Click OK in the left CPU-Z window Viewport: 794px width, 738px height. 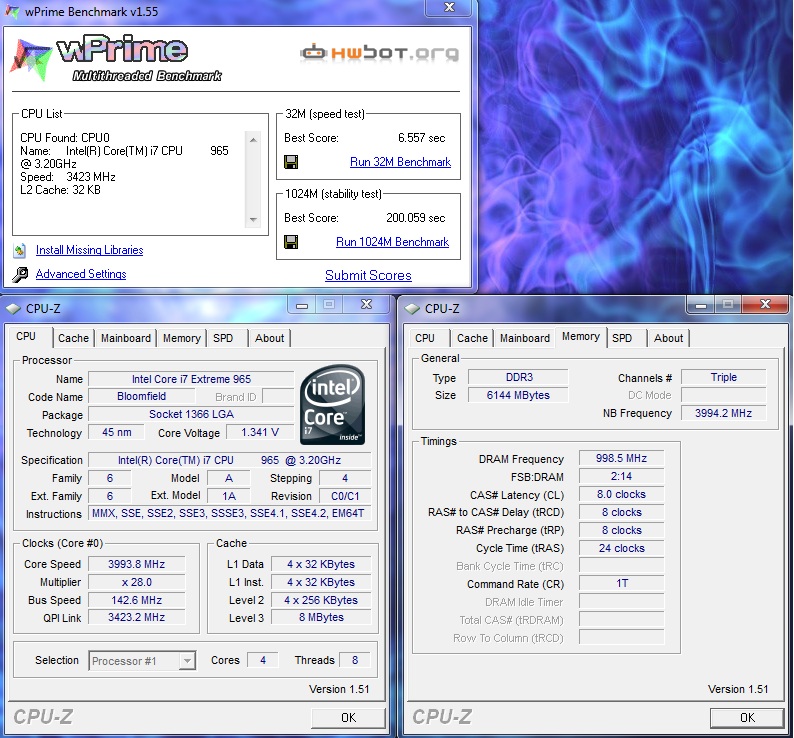348,718
